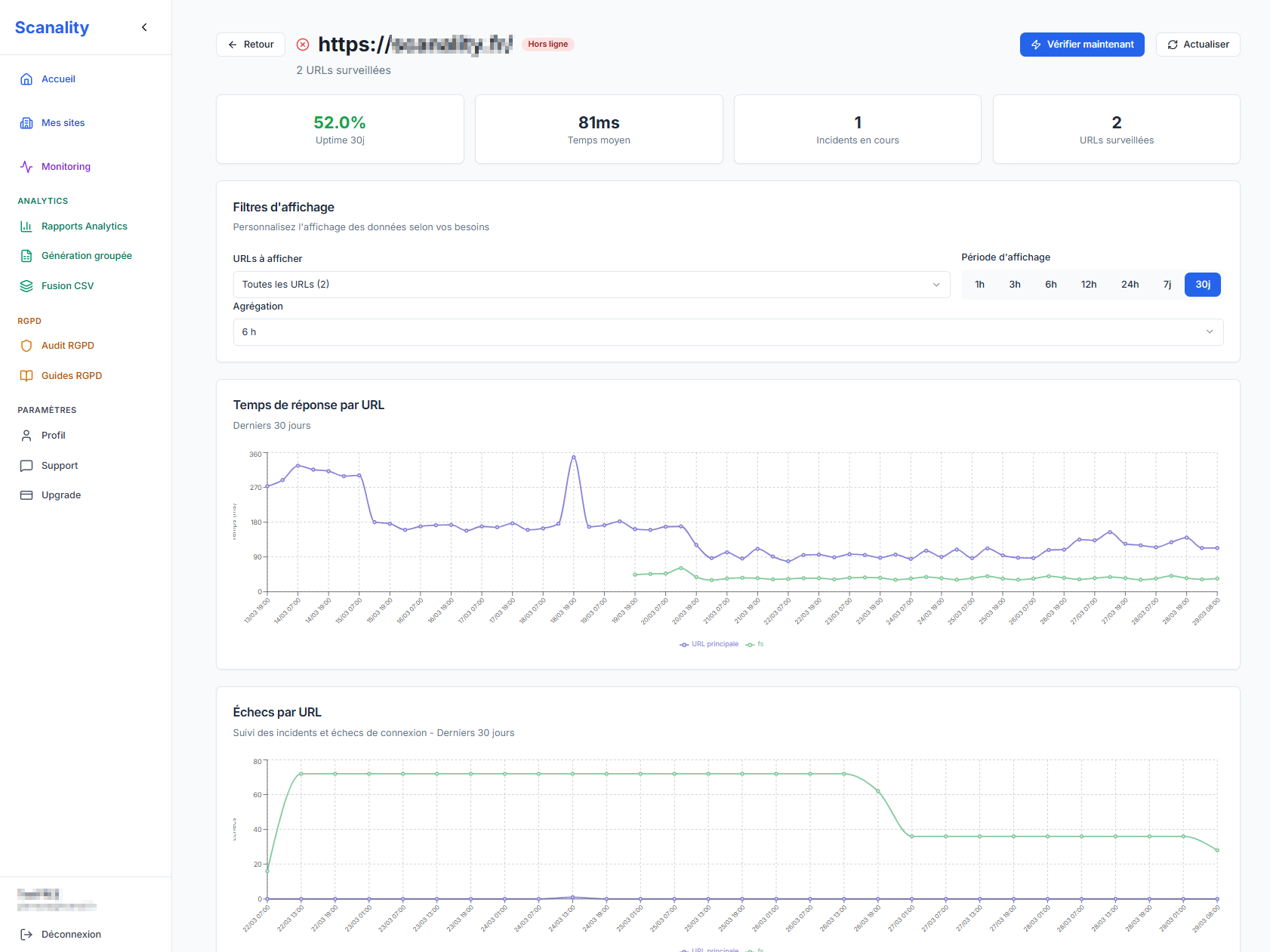Open the Profil settings page
Image resolution: width=1270 pixels, height=952 pixels.
pos(53,436)
